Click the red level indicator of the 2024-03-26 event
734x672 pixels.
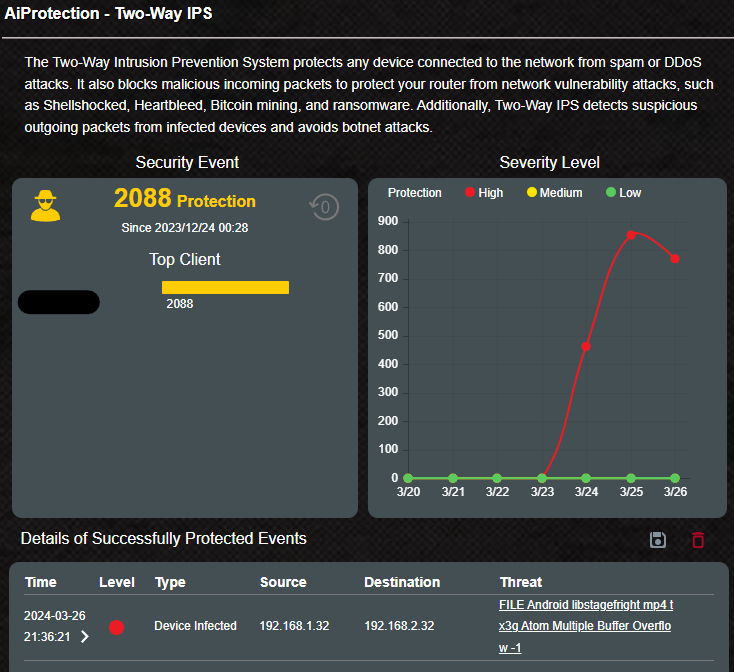pyautogui.click(x=117, y=627)
